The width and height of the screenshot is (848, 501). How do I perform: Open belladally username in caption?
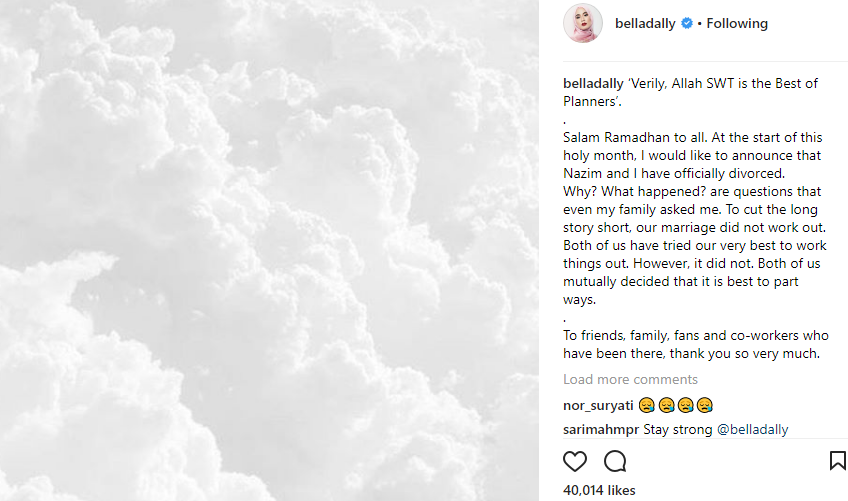[593, 83]
